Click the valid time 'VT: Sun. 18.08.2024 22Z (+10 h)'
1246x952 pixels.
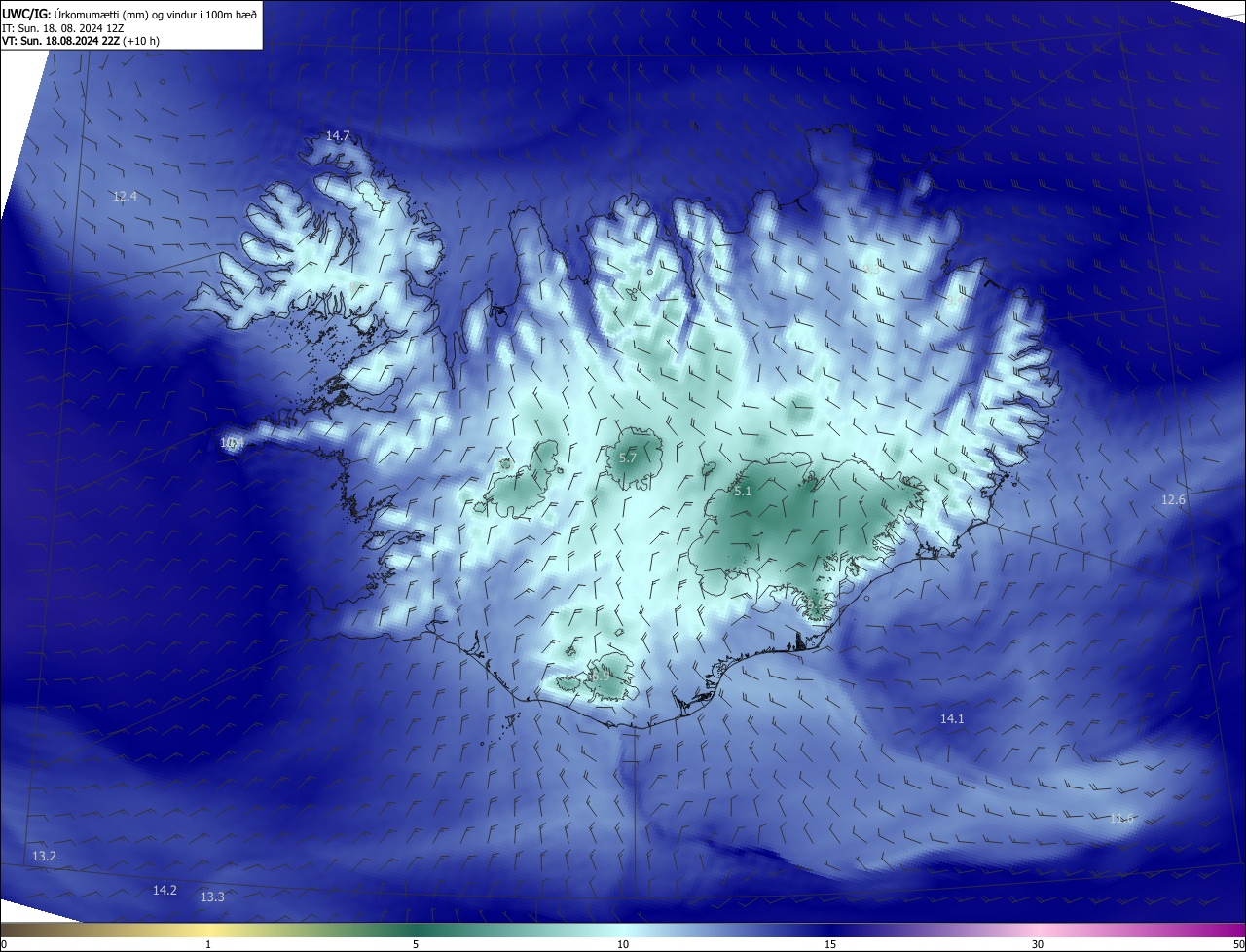point(81,41)
